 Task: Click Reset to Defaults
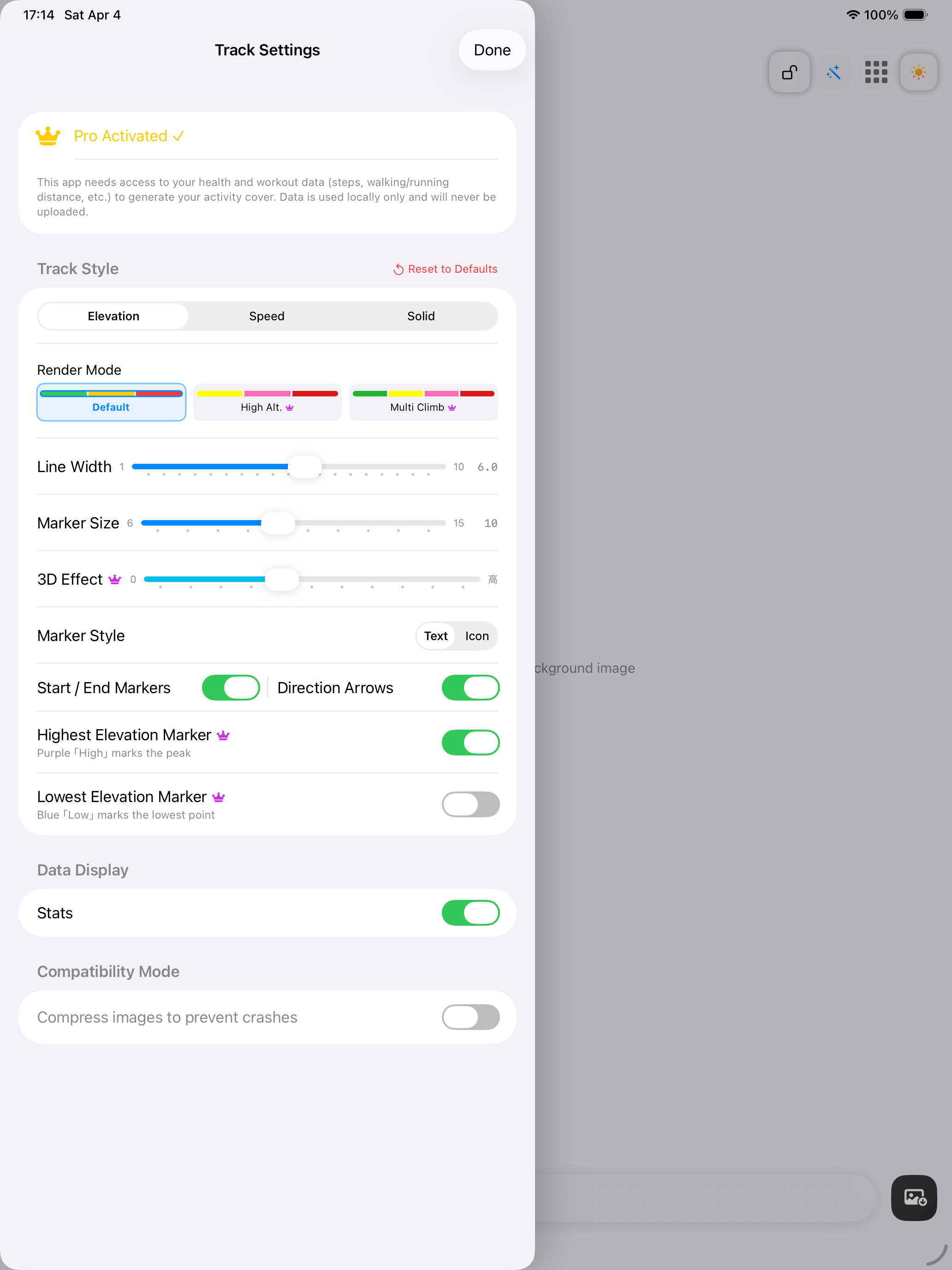(x=445, y=269)
